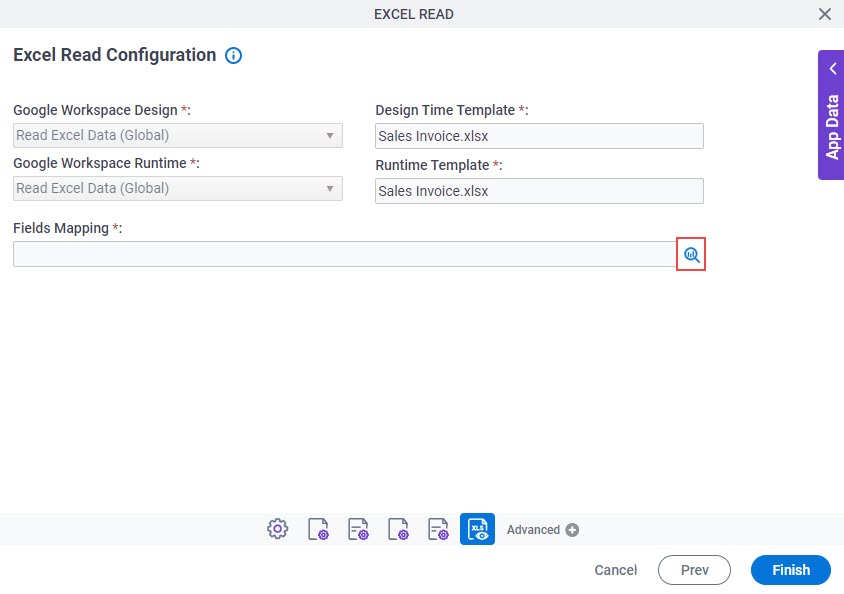Screen dimensions: 844x594
Task: Go to the fourth wizard step, a document-with-gear icon
Action: (x=398, y=529)
